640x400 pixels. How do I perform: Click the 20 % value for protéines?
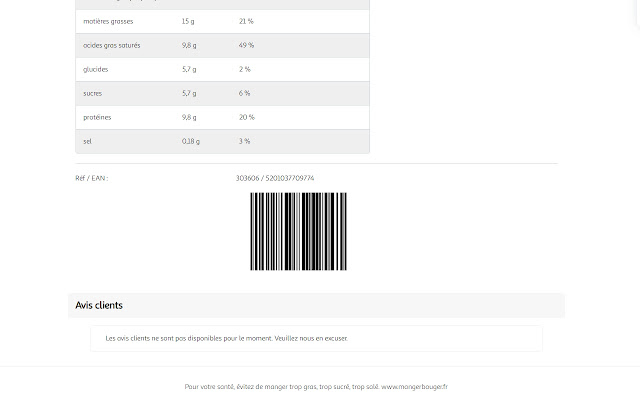click(x=246, y=117)
